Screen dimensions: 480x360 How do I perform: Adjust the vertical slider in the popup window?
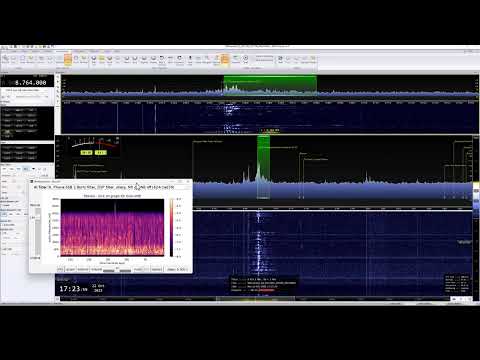click(38, 232)
